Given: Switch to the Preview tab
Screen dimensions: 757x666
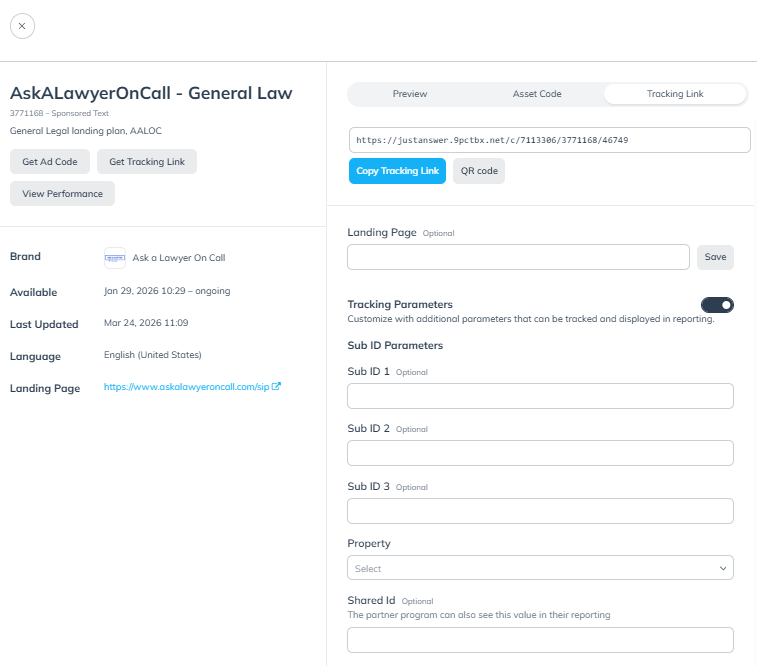Looking at the screenshot, I should click(x=410, y=94).
